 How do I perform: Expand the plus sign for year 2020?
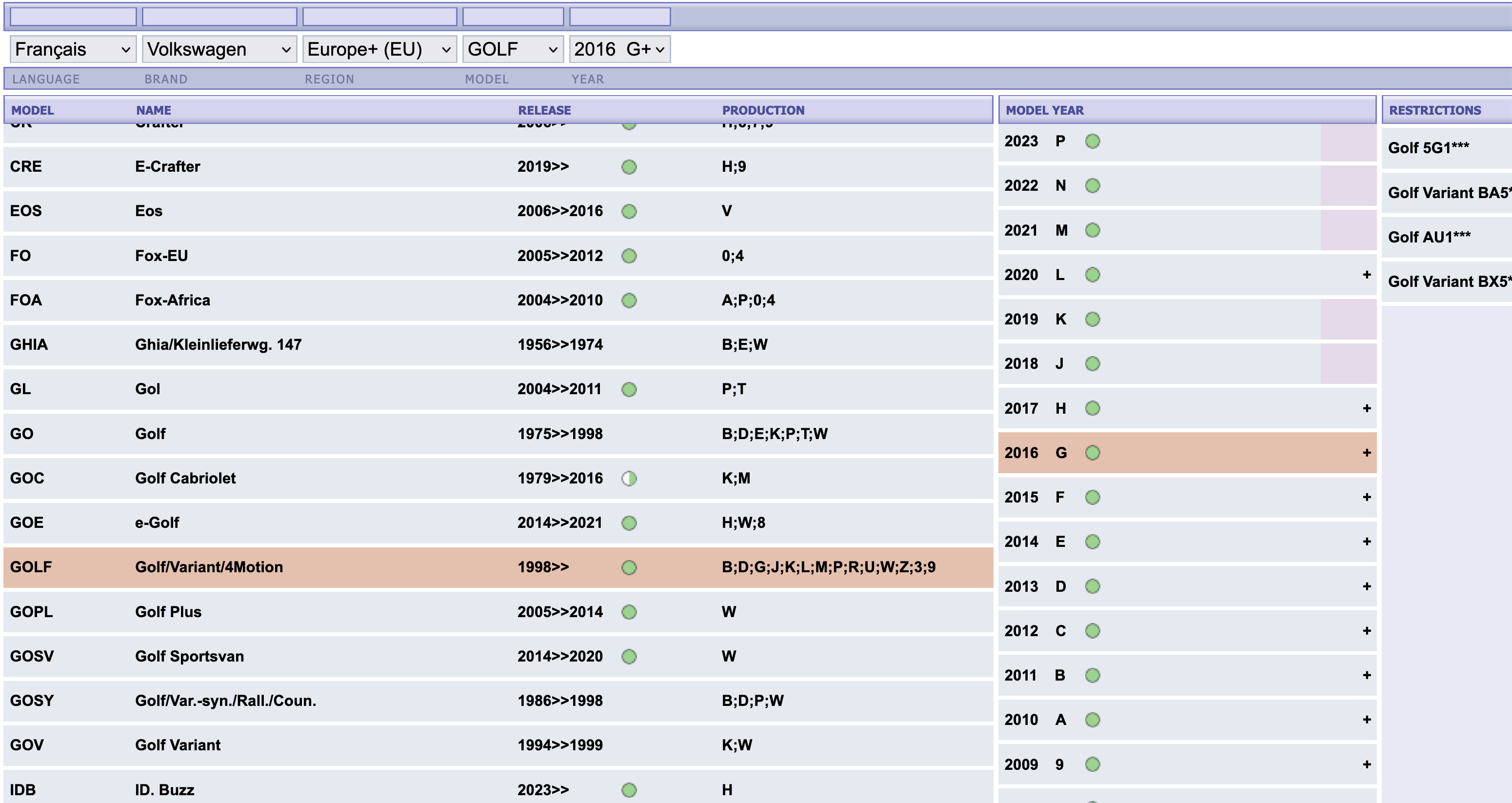pos(1367,275)
